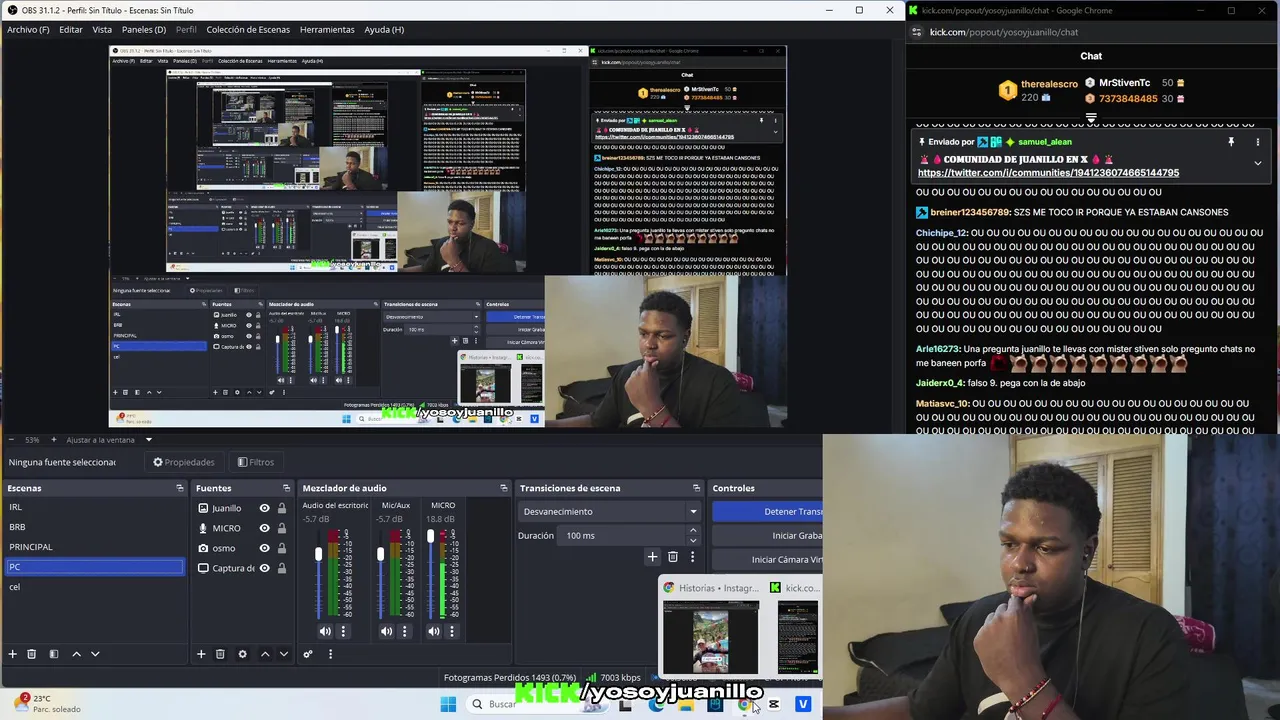Delete selected scene with Escenas trash icon
Image resolution: width=1280 pixels, height=720 pixels.
point(31,654)
